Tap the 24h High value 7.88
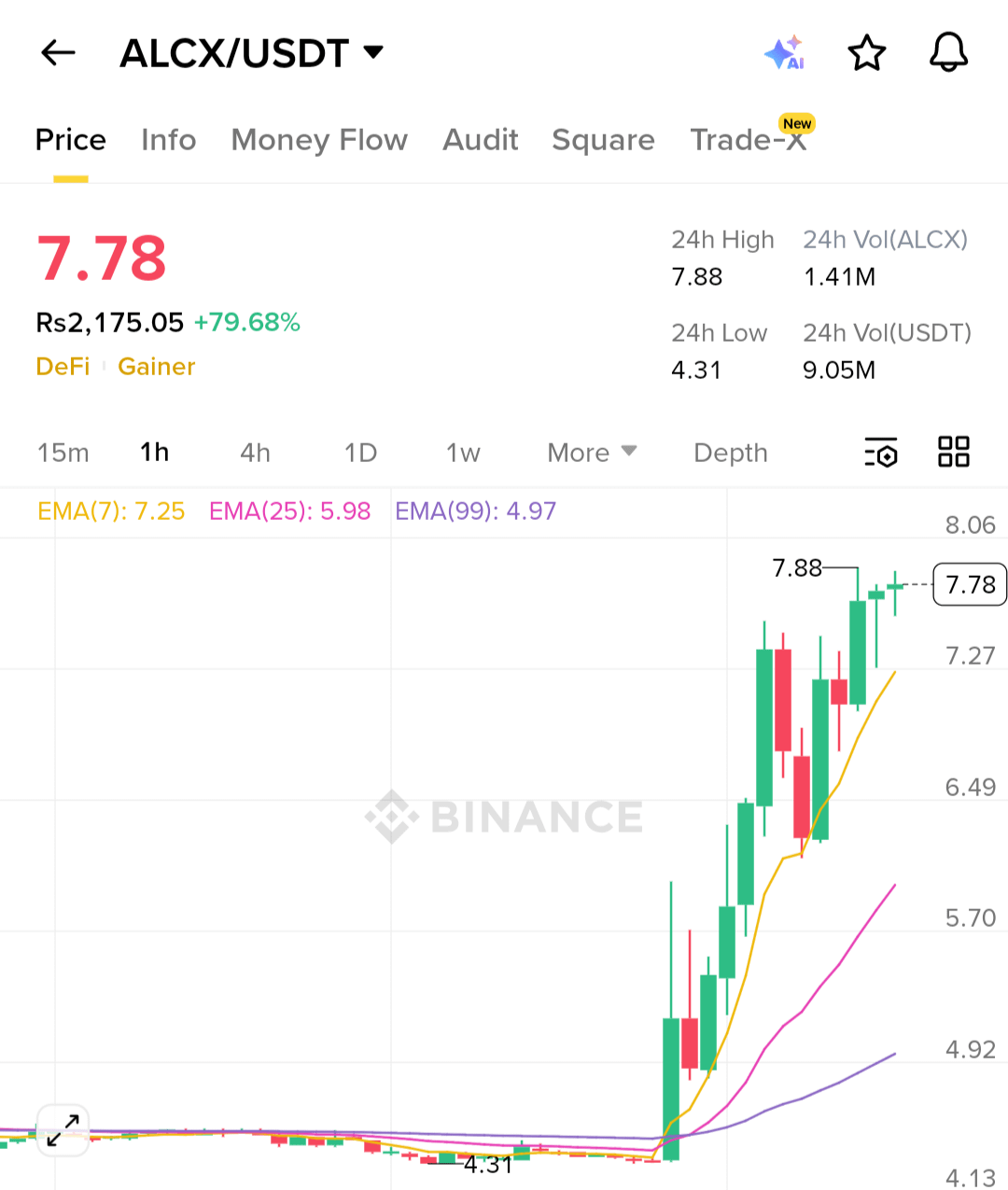This screenshot has width=1008, height=1190. [x=697, y=277]
